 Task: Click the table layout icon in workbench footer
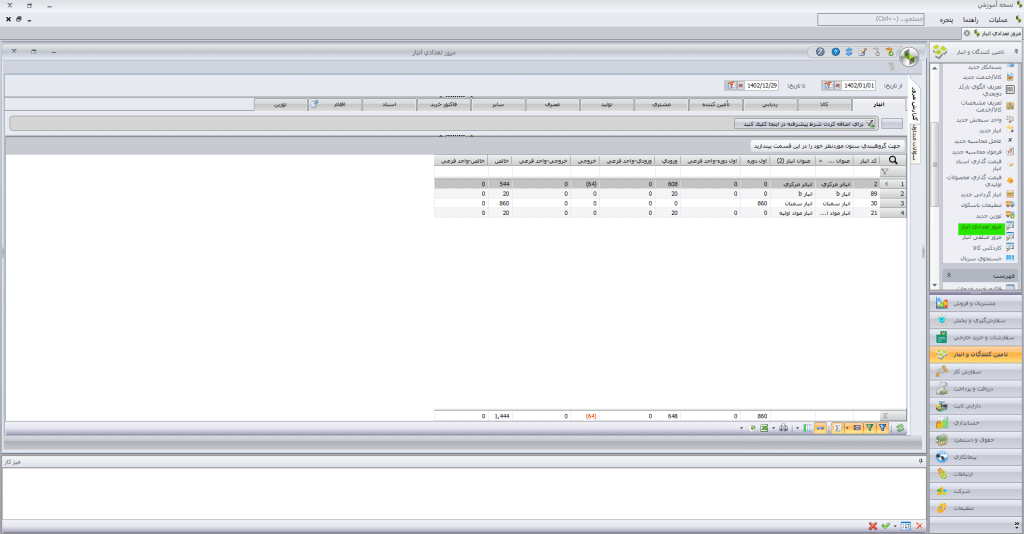[905, 526]
